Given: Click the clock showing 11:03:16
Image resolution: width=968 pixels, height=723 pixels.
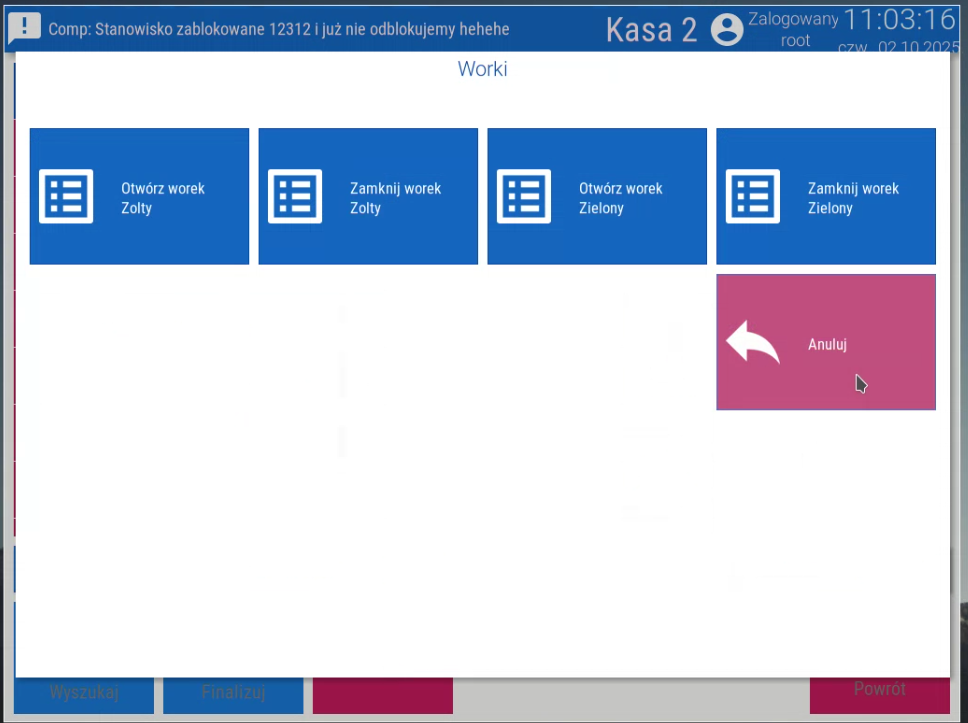Looking at the screenshot, I should pos(899,19).
